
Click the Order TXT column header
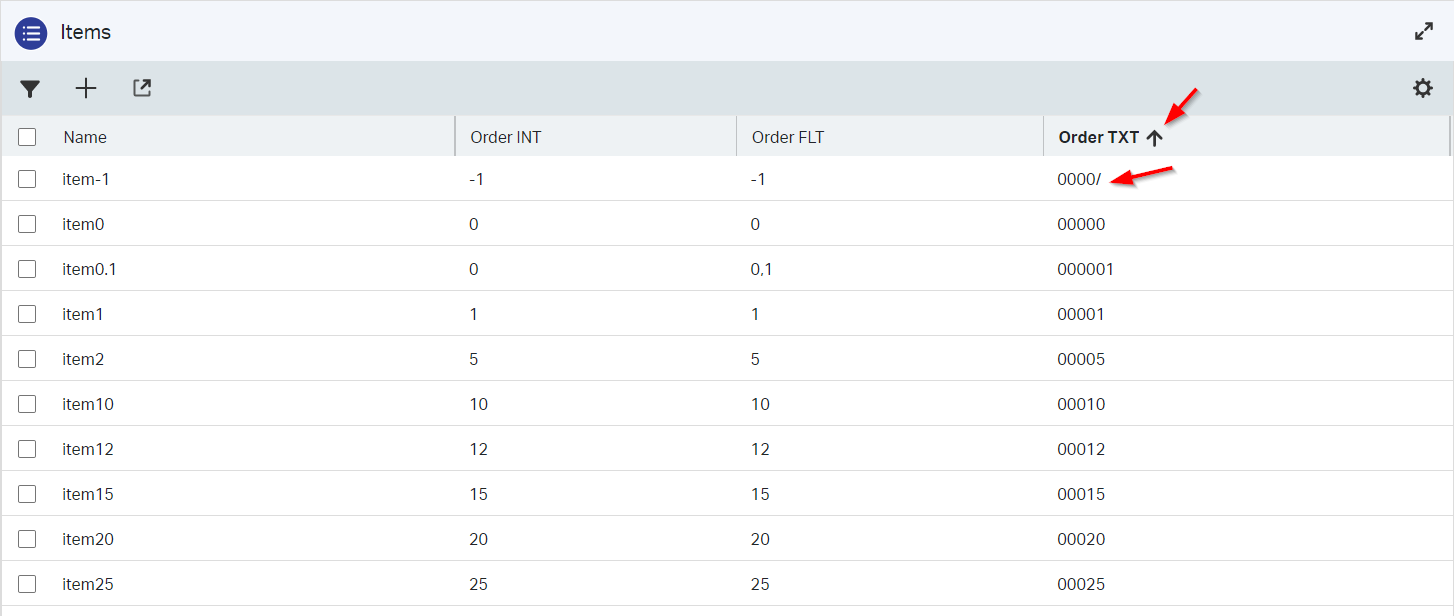click(1098, 138)
